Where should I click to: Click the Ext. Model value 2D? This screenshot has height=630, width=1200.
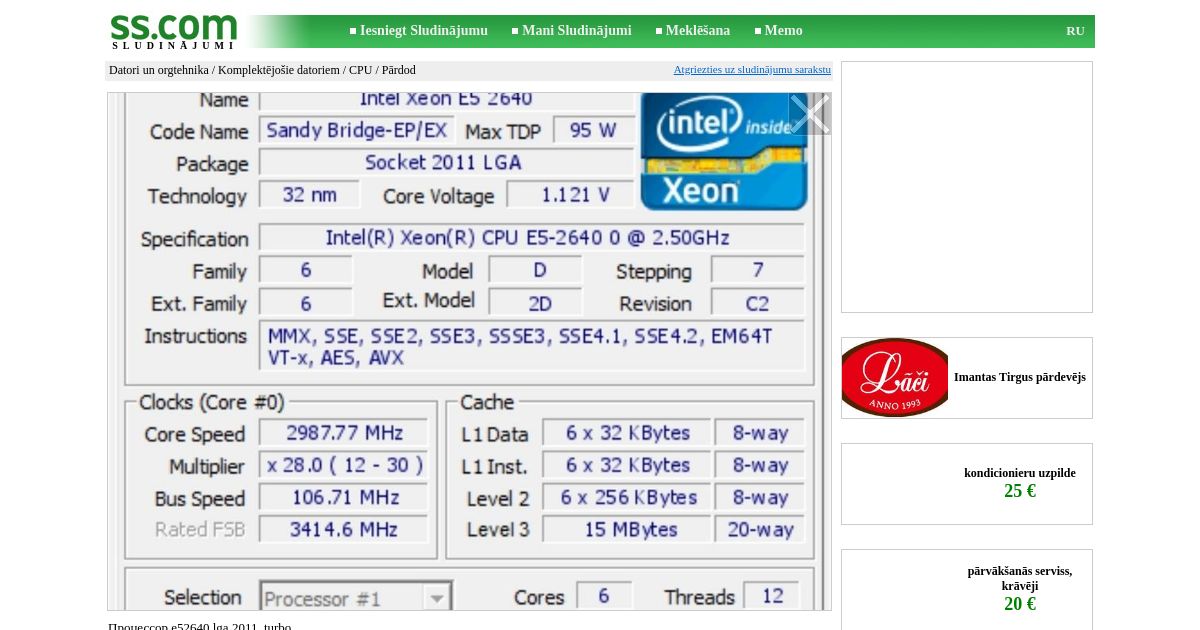click(x=536, y=303)
